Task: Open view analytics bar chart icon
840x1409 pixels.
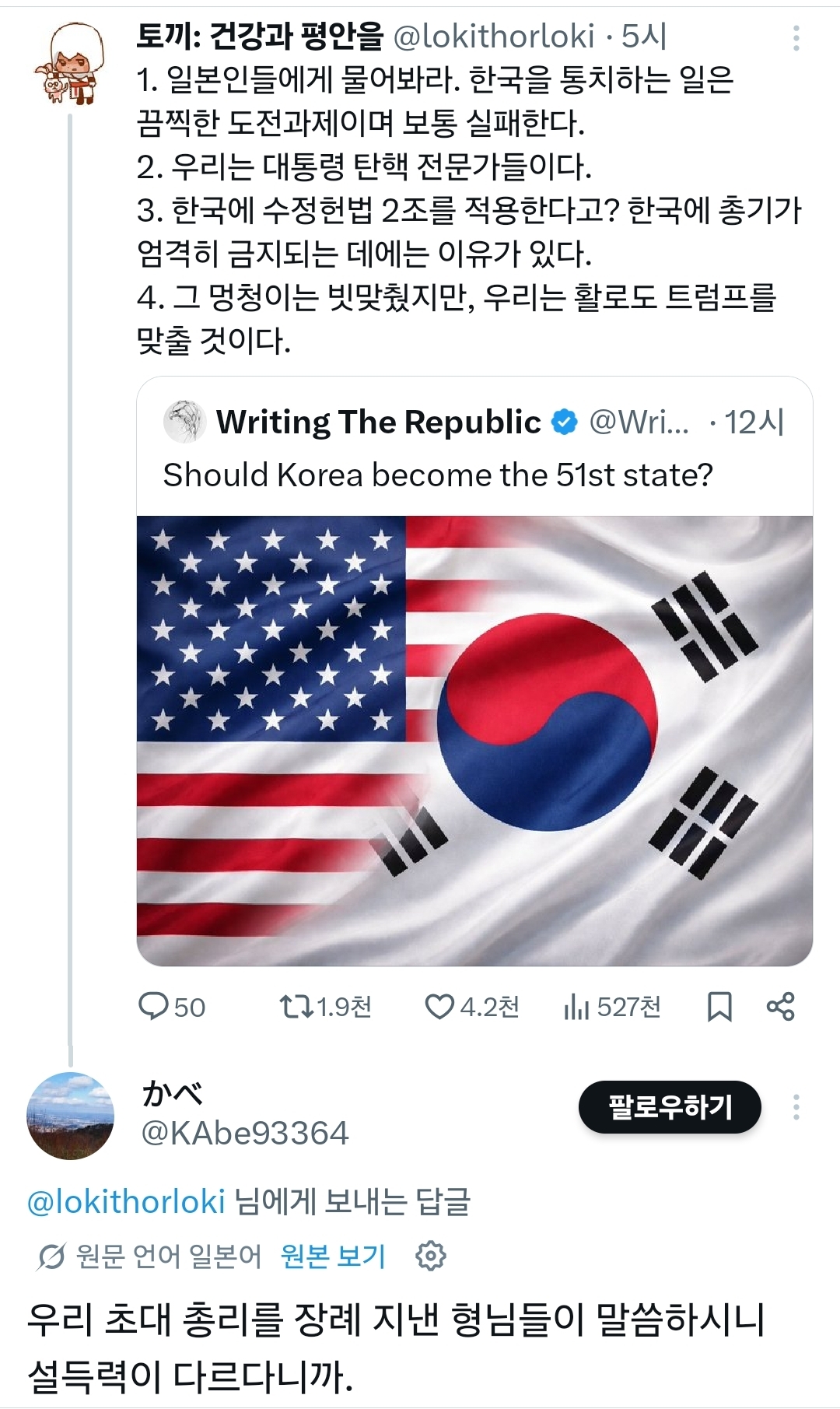Action: (x=576, y=1008)
